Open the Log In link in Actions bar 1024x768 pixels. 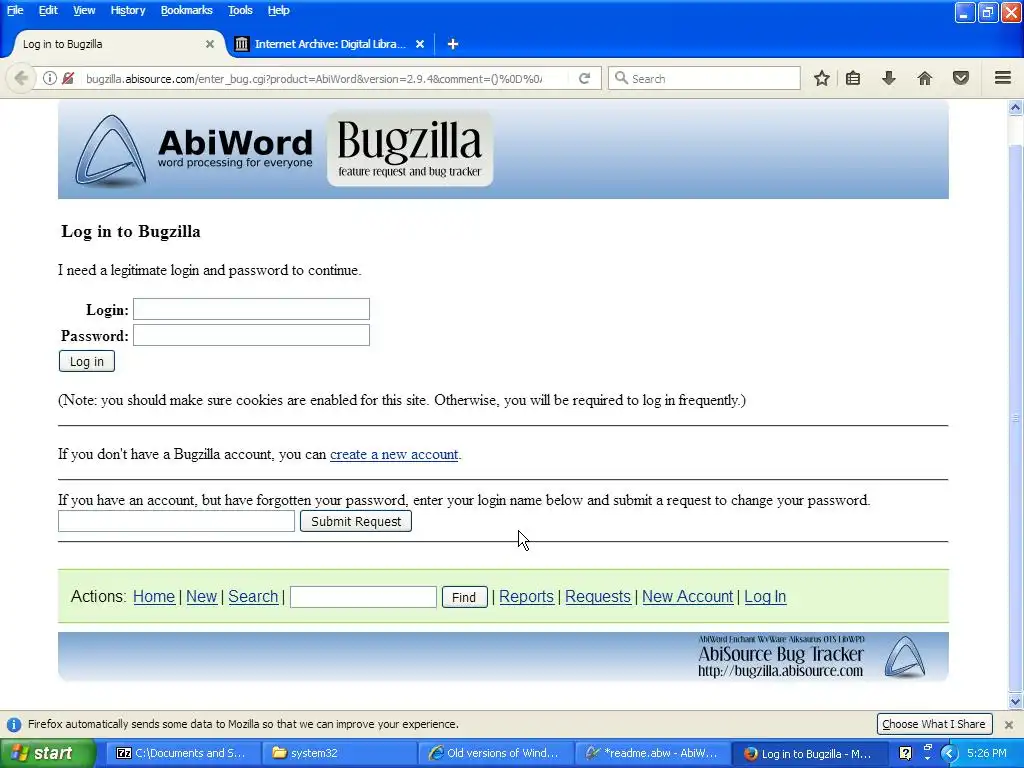[x=765, y=596]
